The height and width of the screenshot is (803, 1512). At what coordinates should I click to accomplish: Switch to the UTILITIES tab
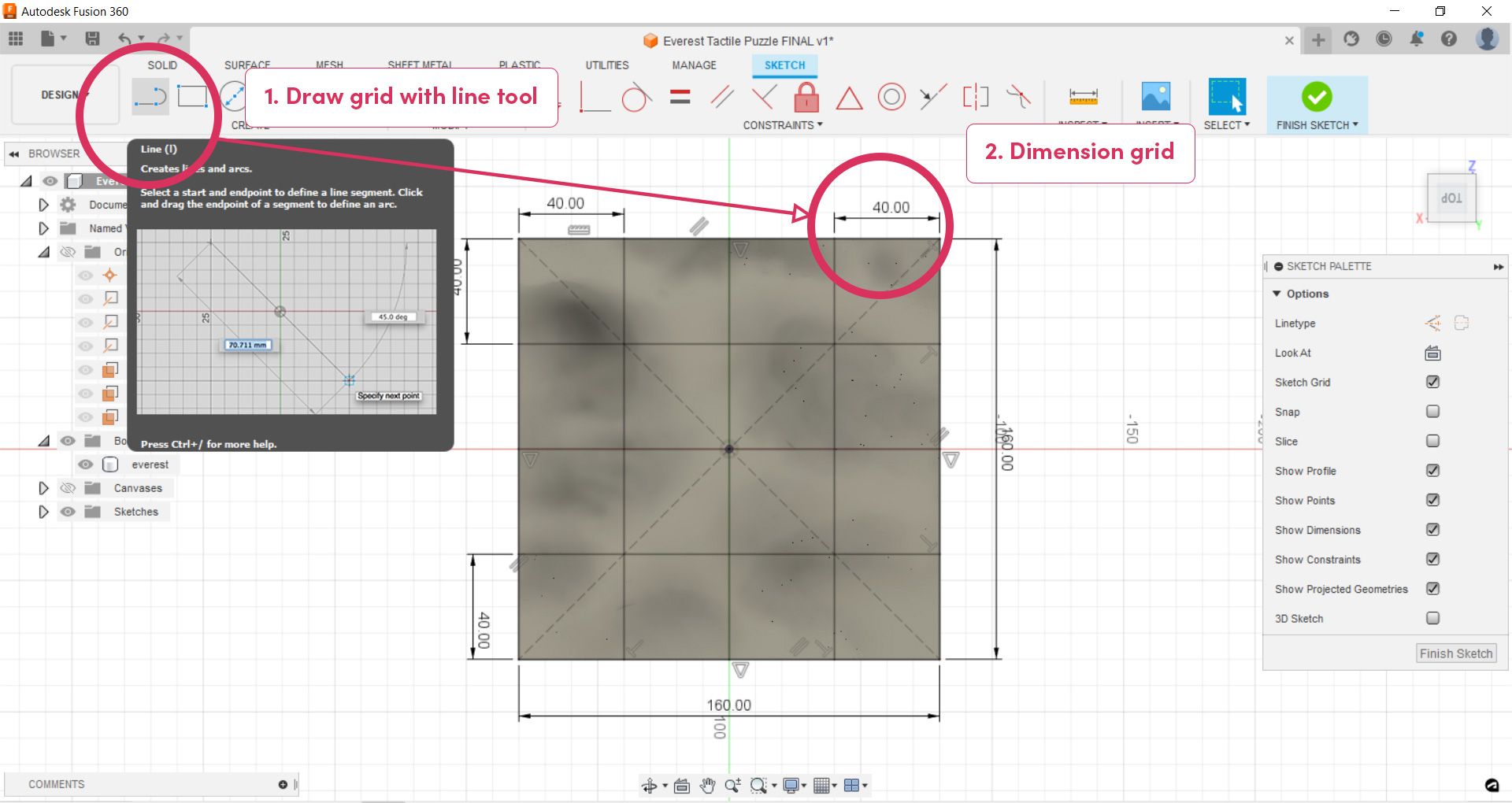click(x=607, y=65)
